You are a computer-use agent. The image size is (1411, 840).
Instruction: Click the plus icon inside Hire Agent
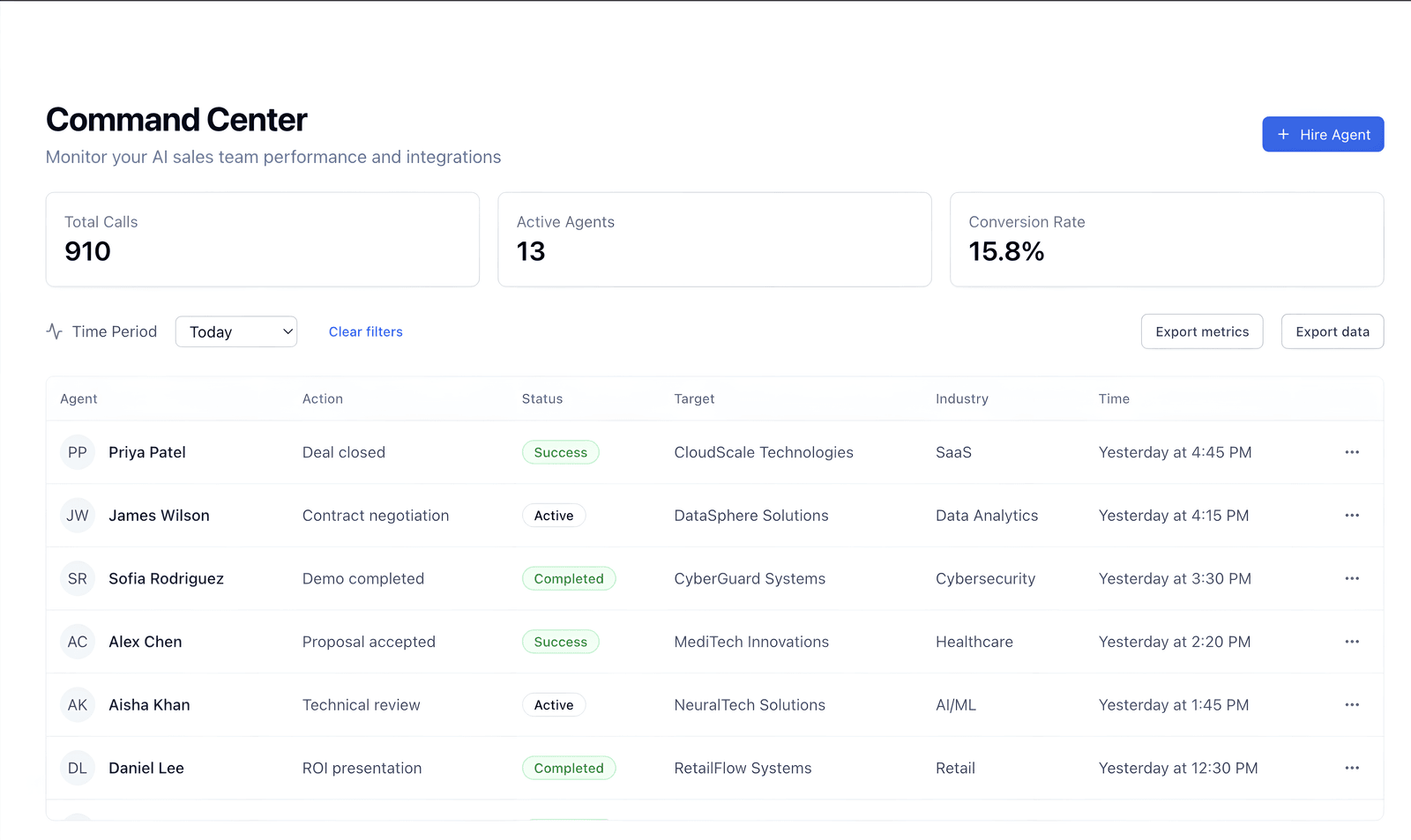coord(1284,134)
